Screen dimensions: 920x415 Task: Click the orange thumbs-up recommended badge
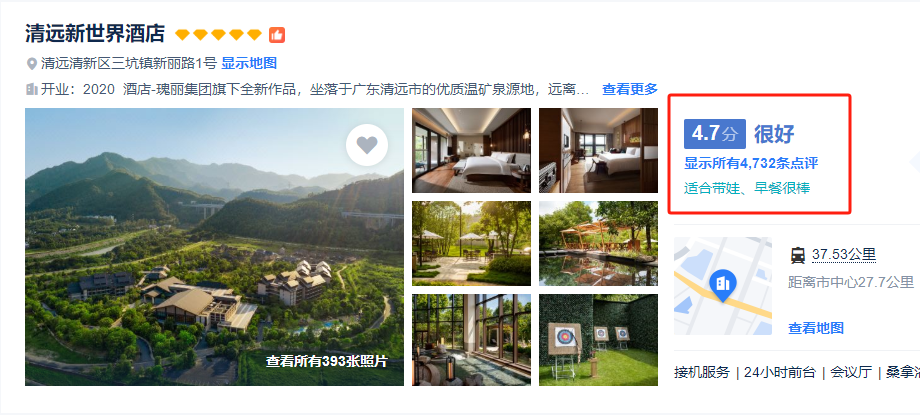point(277,35)
